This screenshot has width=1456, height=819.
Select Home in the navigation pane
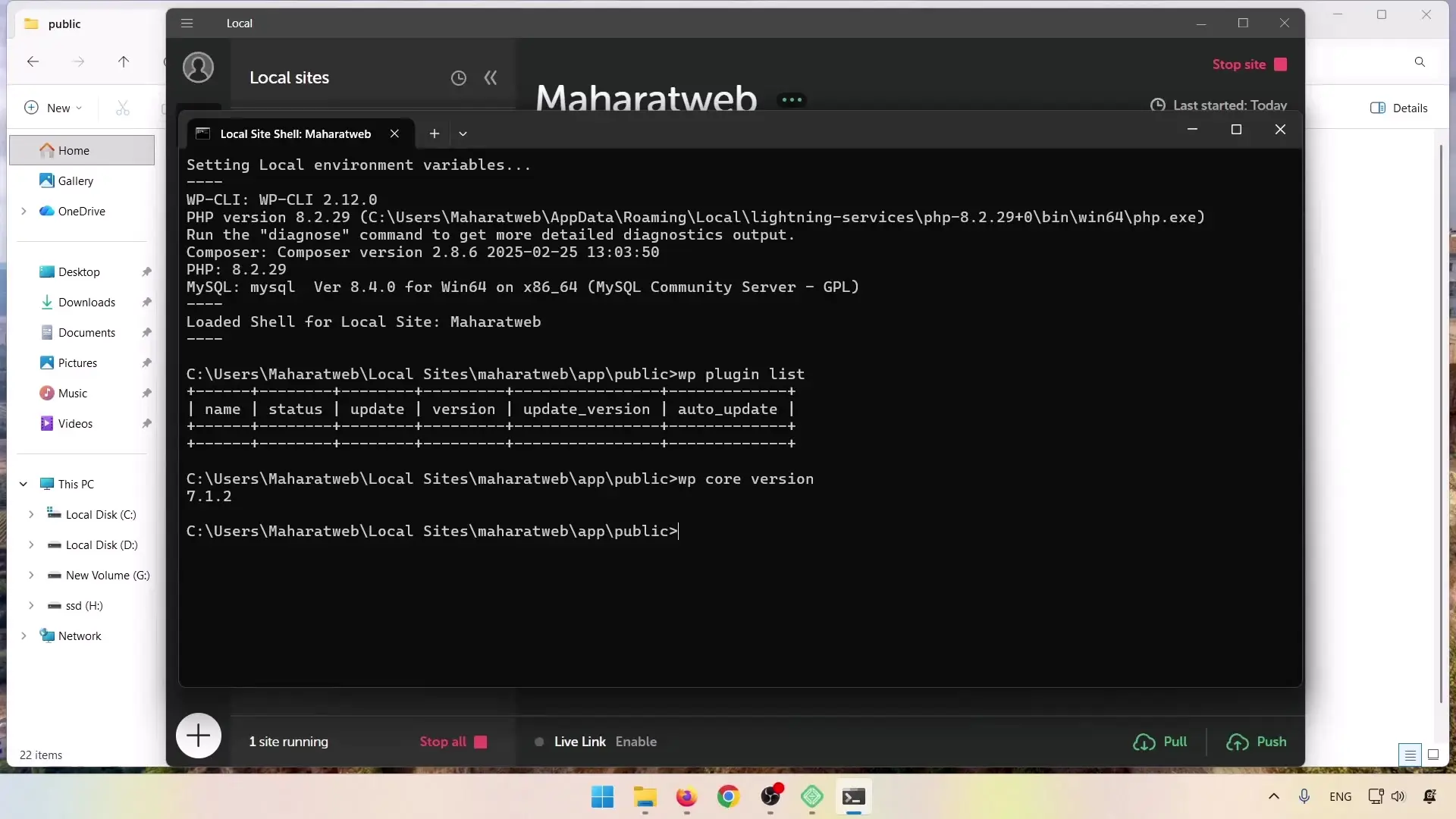pos(82,150)
